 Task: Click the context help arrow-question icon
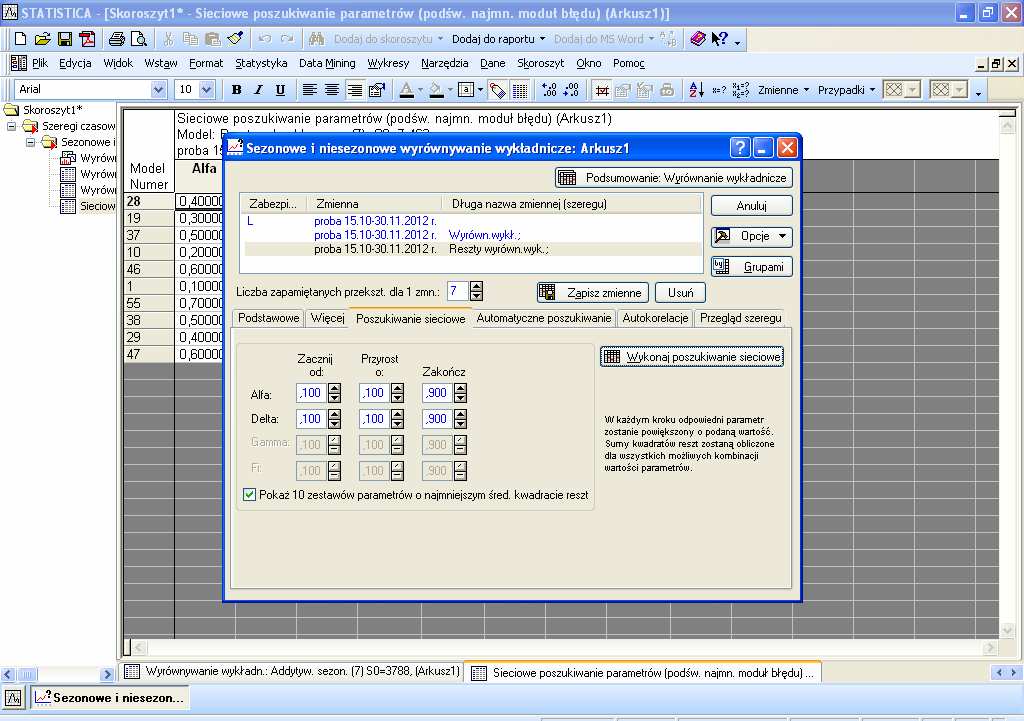(x=719, y=39)
